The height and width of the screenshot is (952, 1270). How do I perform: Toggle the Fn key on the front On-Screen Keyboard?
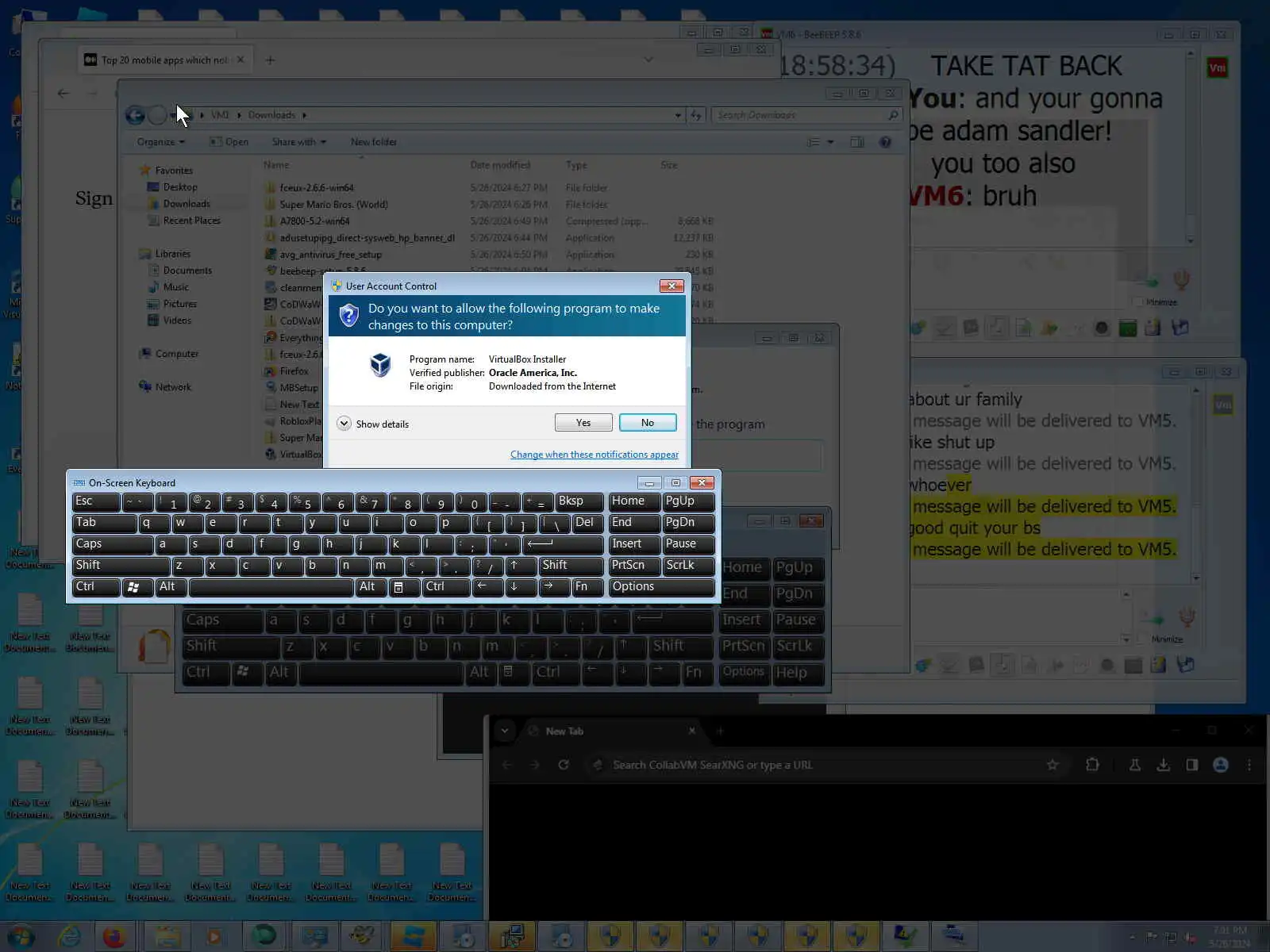click(587, 587)
